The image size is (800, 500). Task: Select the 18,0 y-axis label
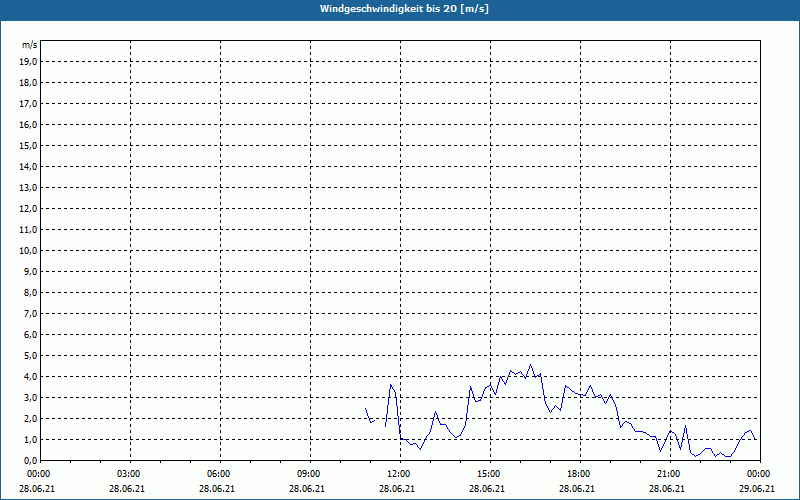point(28,83)
